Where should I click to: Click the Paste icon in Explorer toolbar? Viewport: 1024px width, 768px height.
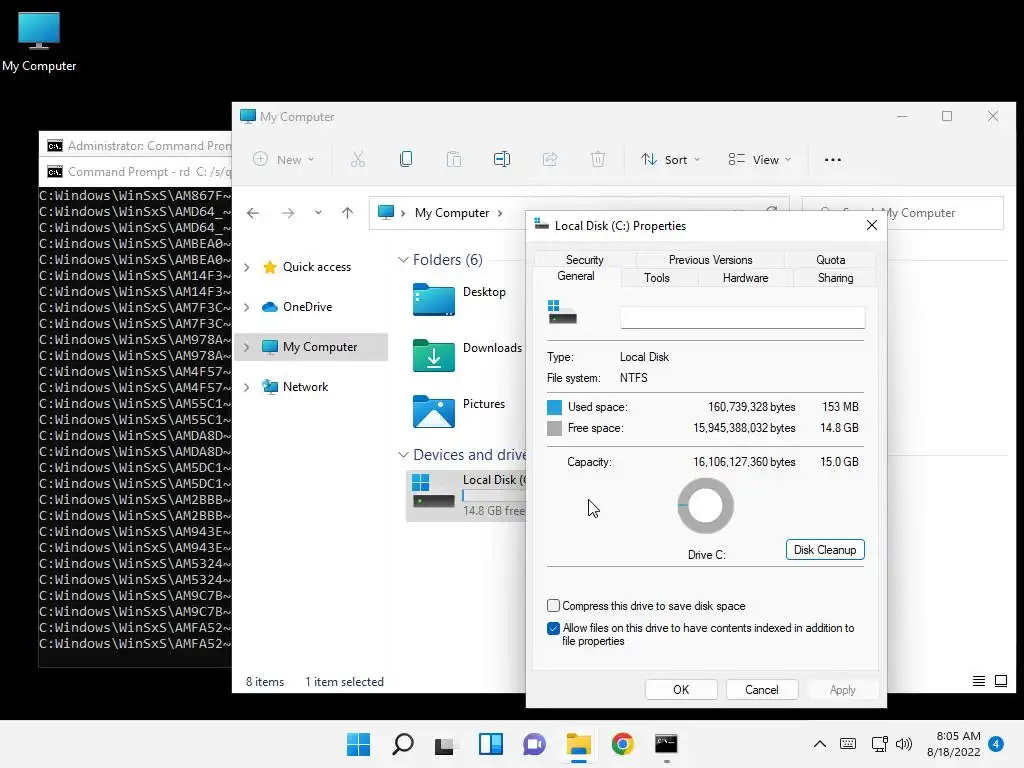(454, 159)
